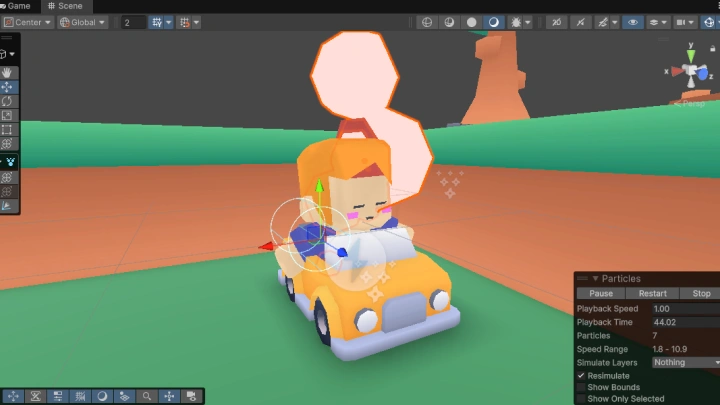This screenshot has width=720, height=405.
Task: Toggle the grid plane overlay button in bottom bar
Action: click(x=124, y=396)
